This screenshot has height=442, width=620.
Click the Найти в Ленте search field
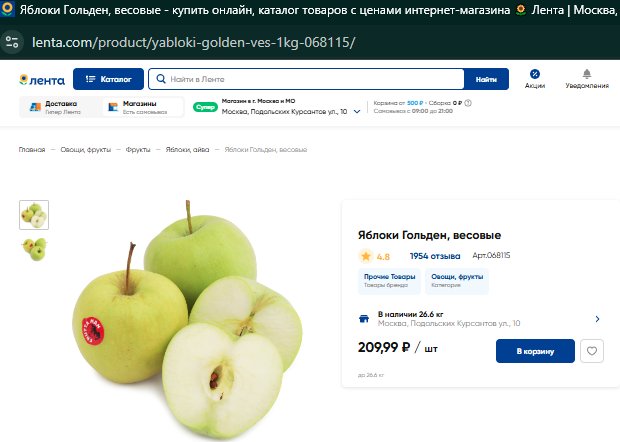tap(306, 79)
